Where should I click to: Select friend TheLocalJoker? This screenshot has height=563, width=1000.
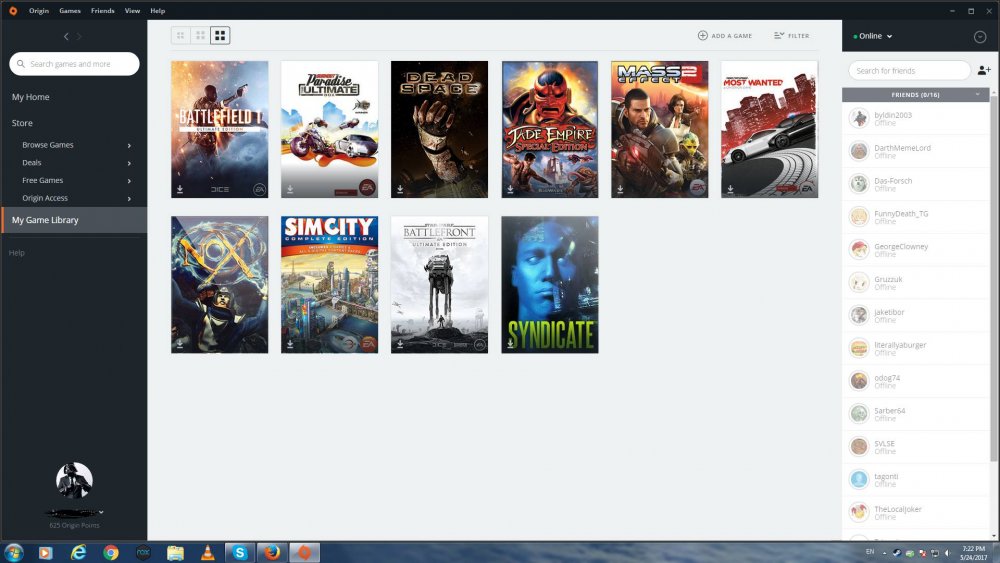(x=915, y=513)
